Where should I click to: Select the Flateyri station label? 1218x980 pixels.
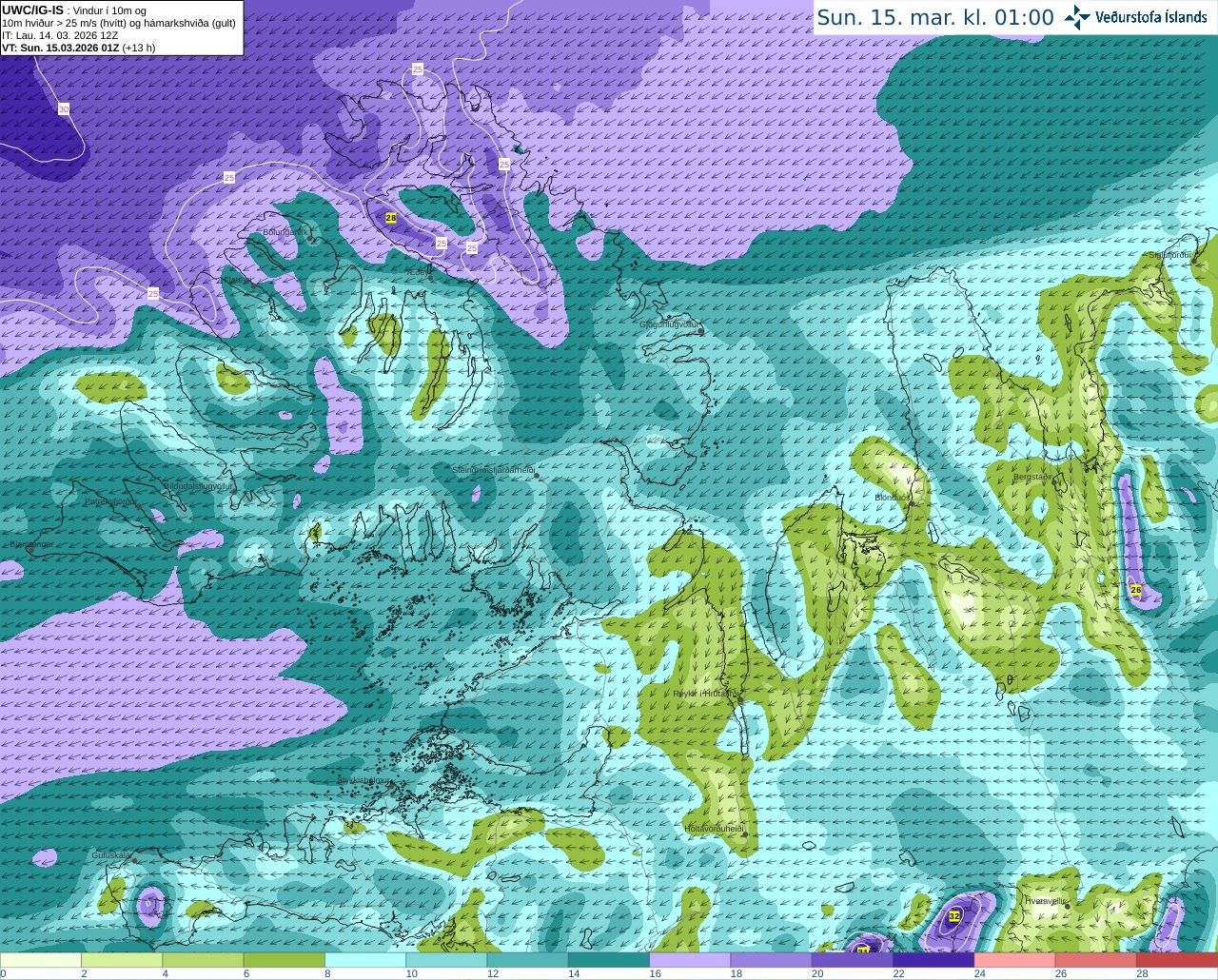pyautogui.click(x=236, y=280)
